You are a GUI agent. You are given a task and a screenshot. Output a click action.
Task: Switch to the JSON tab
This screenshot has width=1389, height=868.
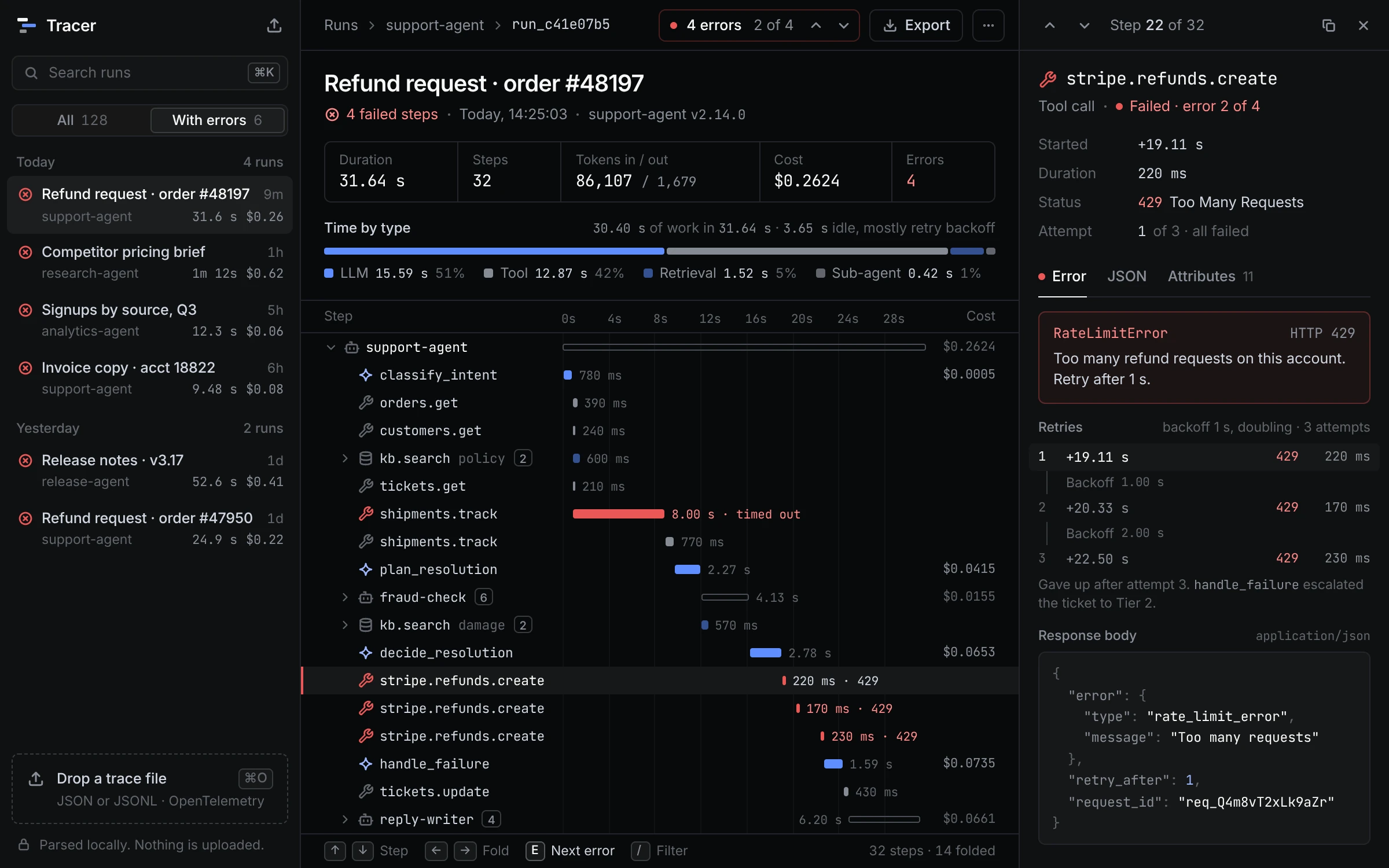[x=1127, y=277]
